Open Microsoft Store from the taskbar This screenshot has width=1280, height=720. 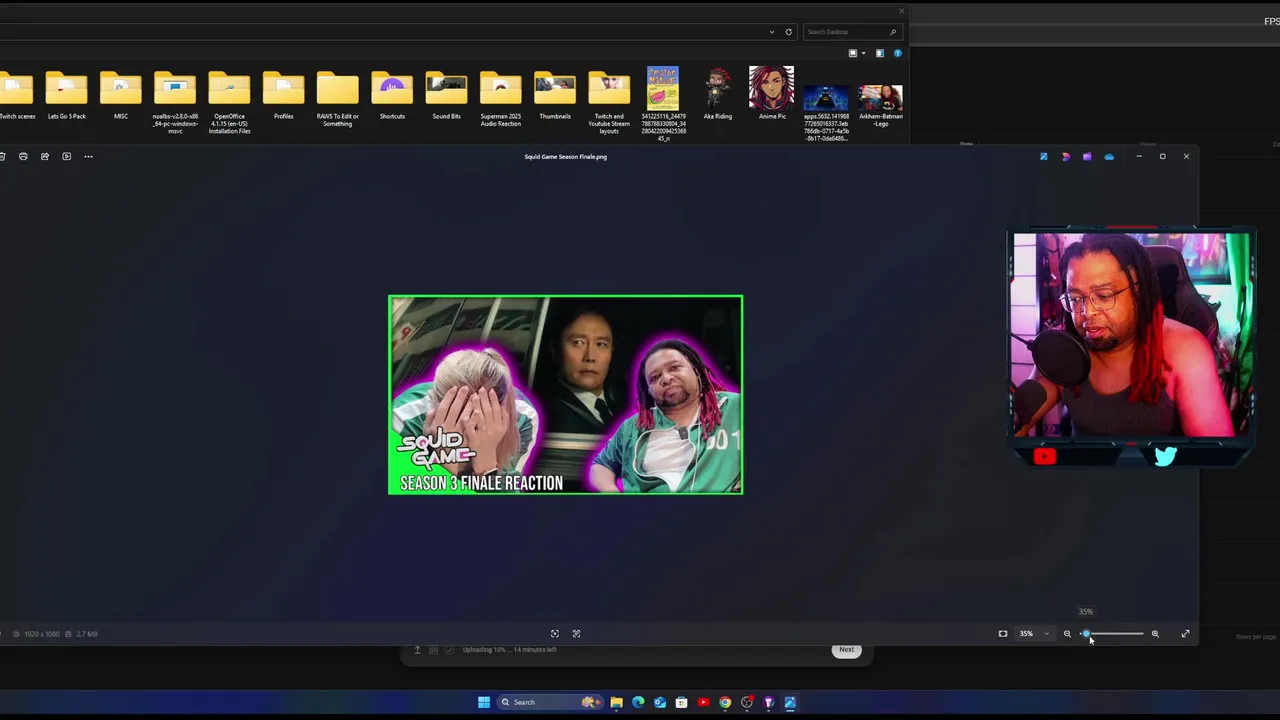[x=681, y=702]
